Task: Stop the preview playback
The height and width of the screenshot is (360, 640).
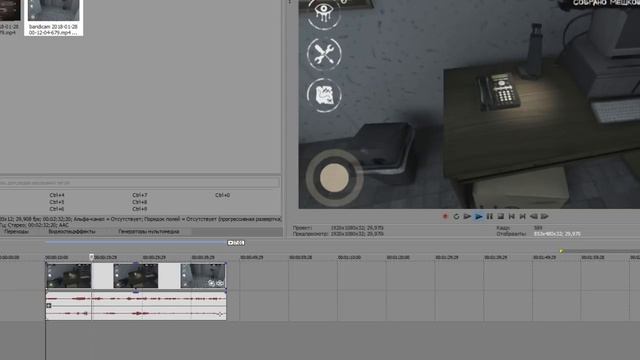Action: [500, 216]
